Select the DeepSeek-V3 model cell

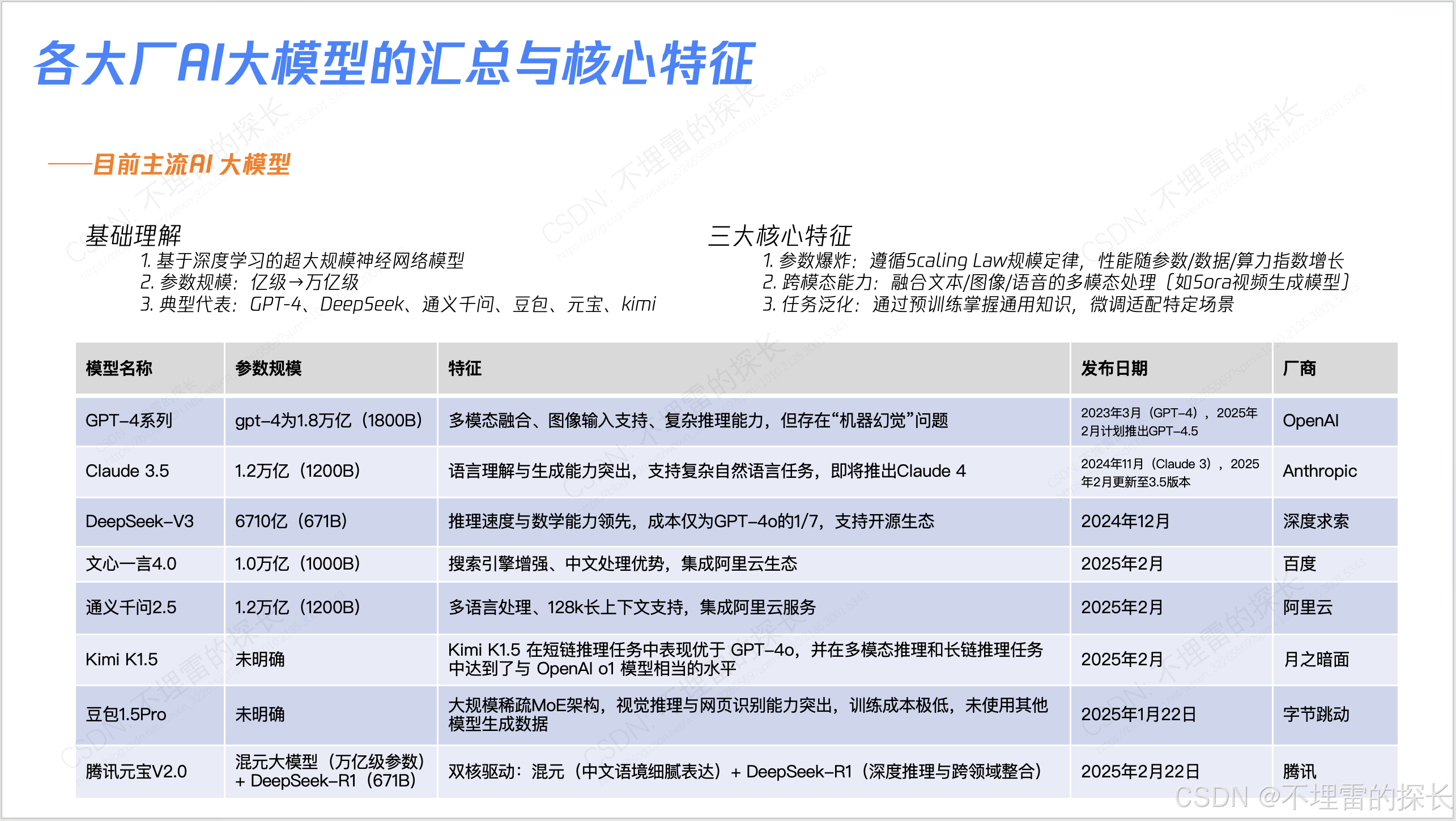point(139,521)
